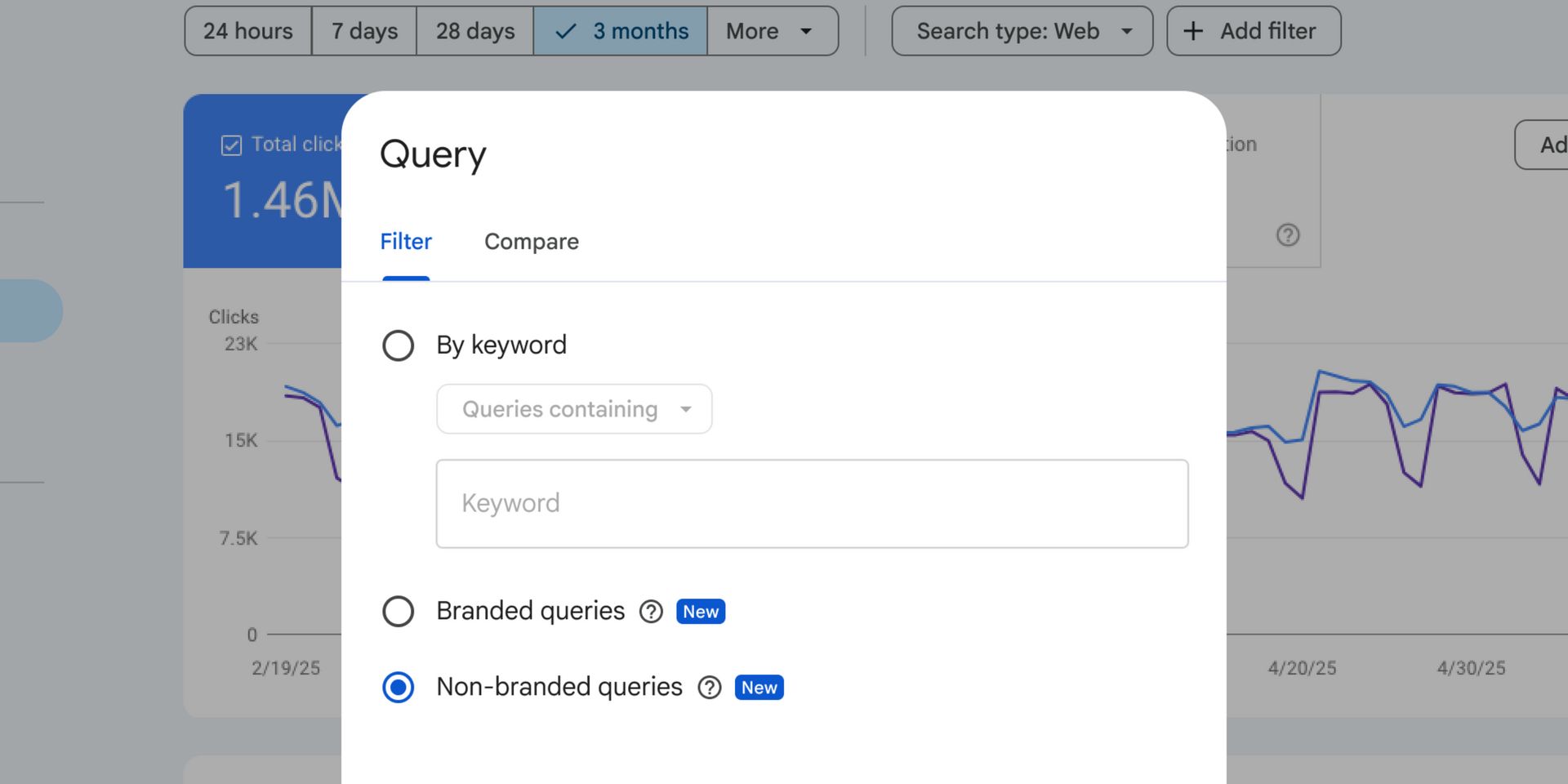The image size is (1568, 784).
Task: Click help icon beside Non-branded queries
Action: click(x=710, y=688)
